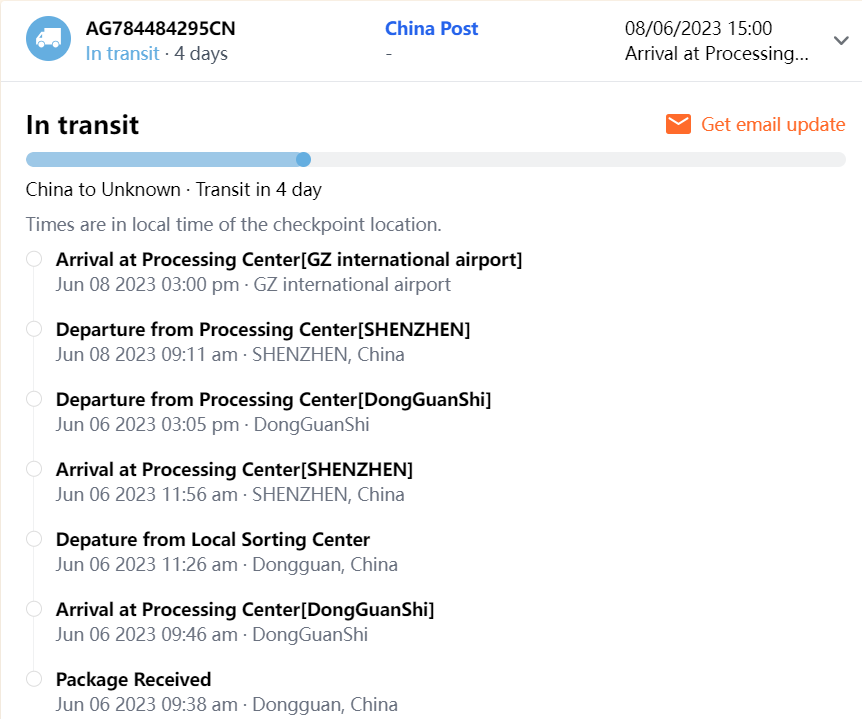Select tracking number AG784484295CN

tap(161, 28)
